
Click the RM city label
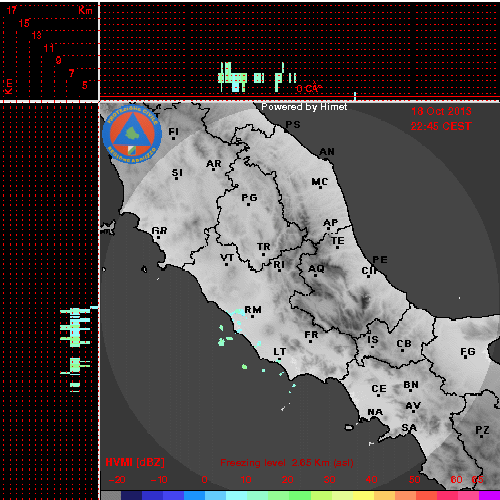click(x=253, y=310)
